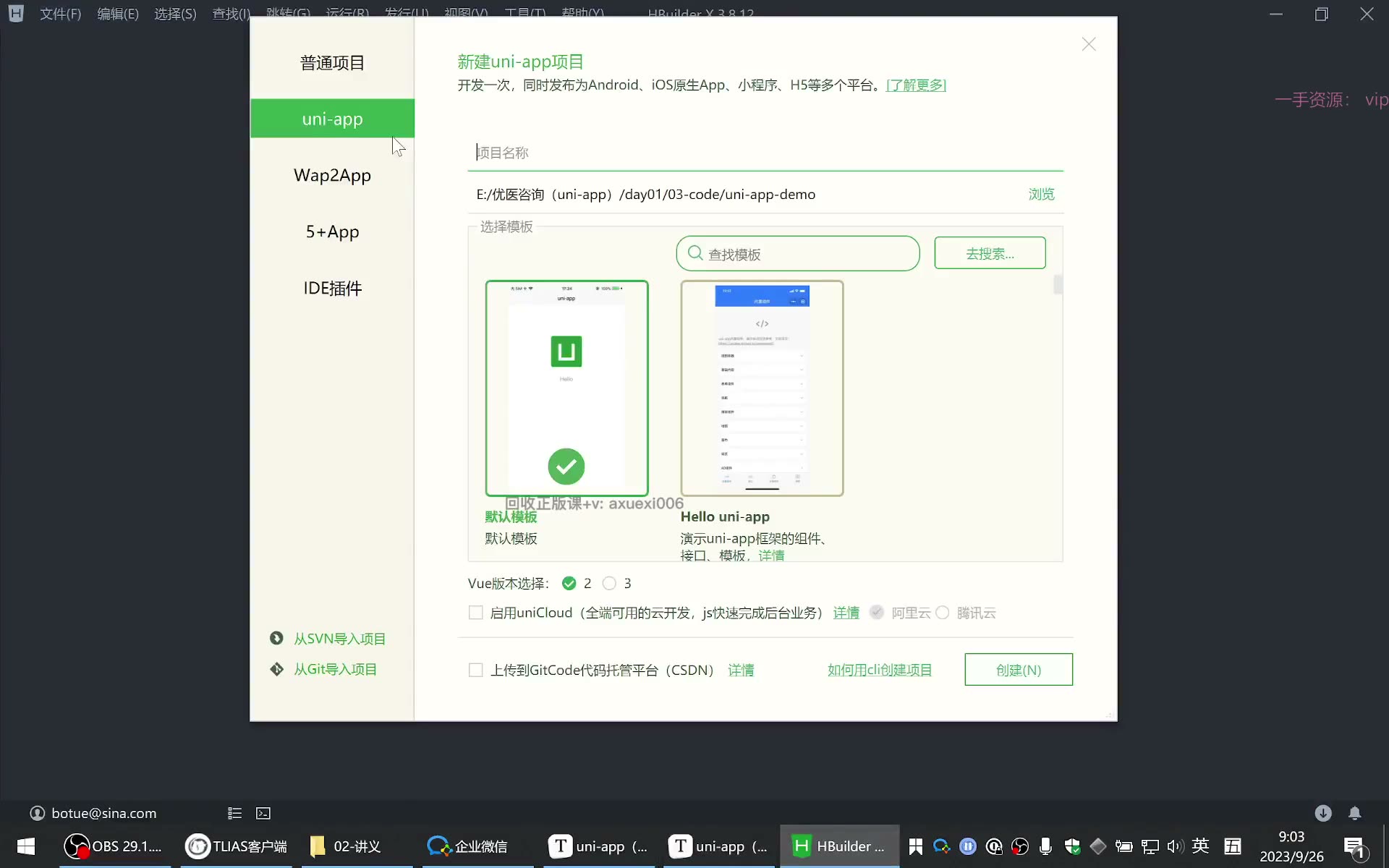The image size is (1389, 868).
Task: Focus the 查找模板 search box
Action: pos(798,254)
